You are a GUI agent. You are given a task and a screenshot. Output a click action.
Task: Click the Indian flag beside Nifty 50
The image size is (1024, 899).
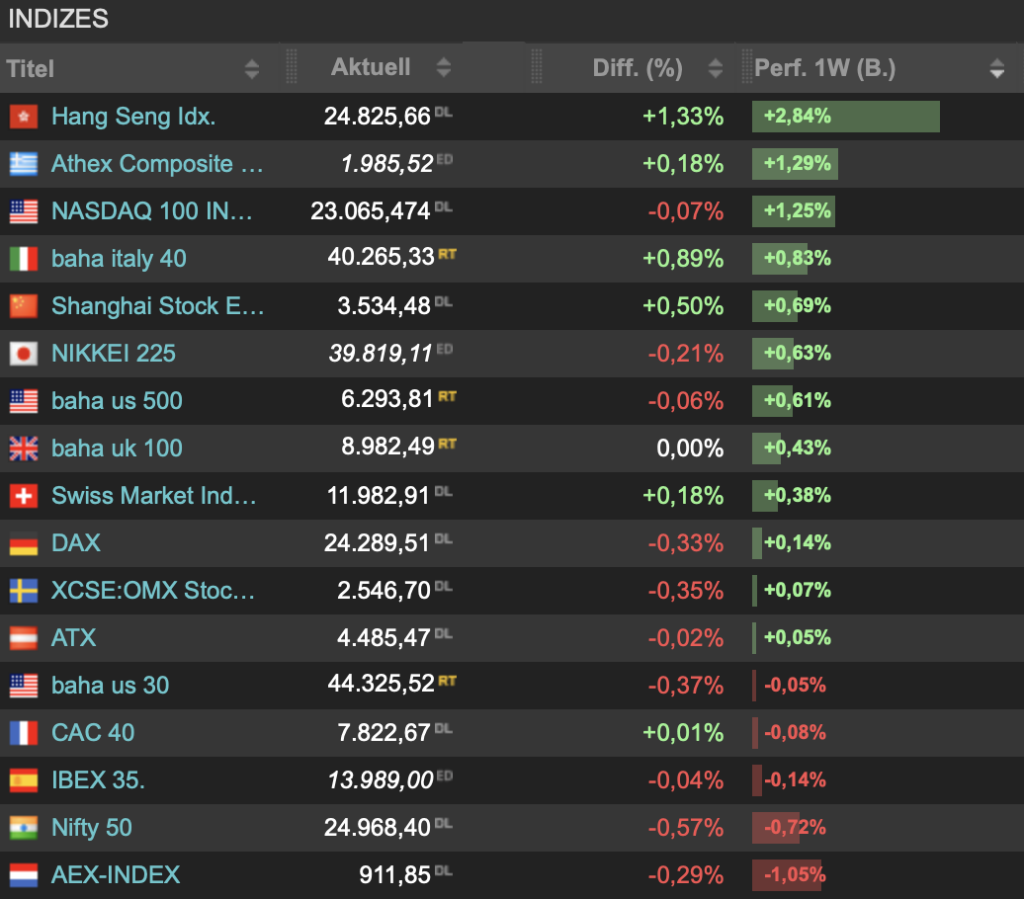pos(24,828)
